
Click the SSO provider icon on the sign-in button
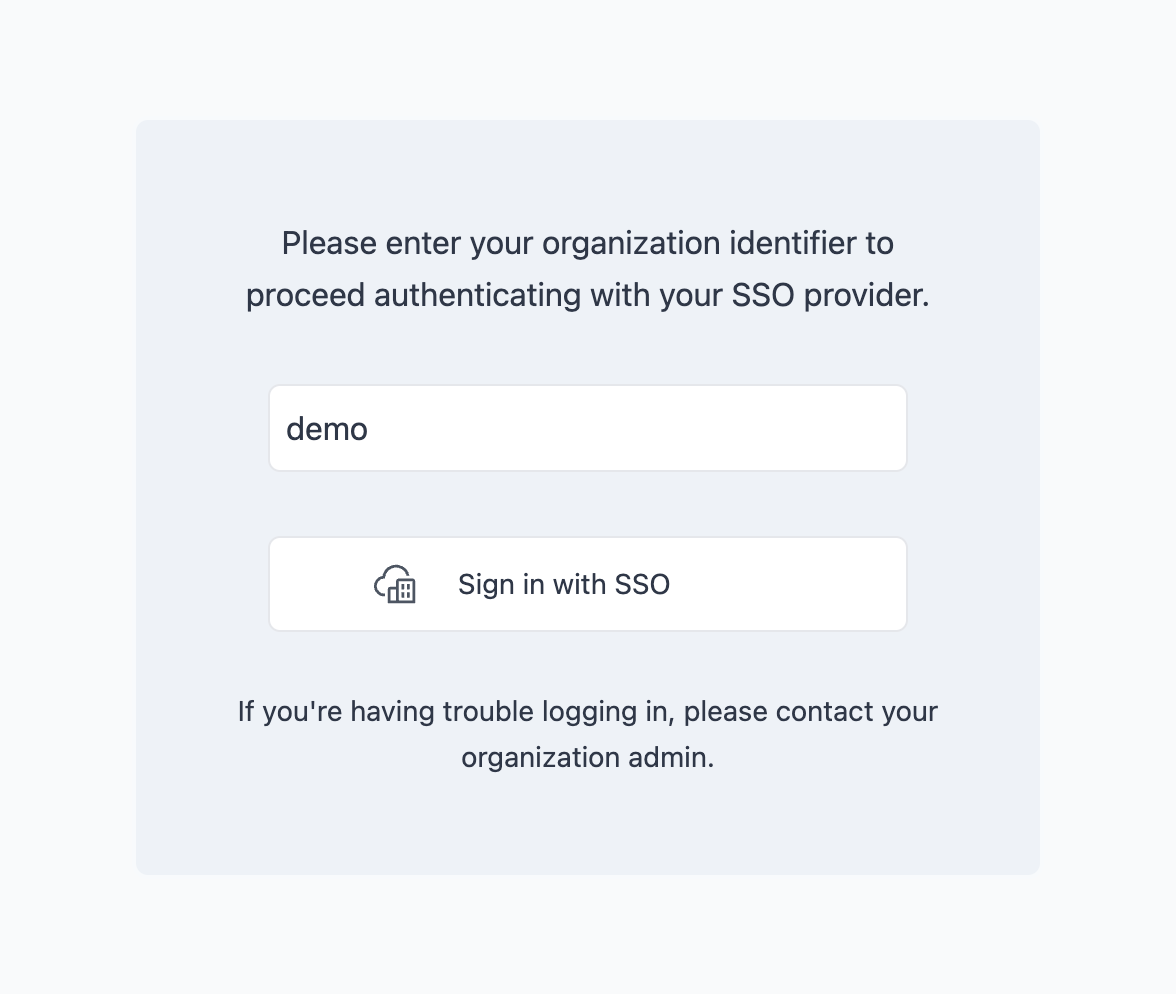coord(394,584)
